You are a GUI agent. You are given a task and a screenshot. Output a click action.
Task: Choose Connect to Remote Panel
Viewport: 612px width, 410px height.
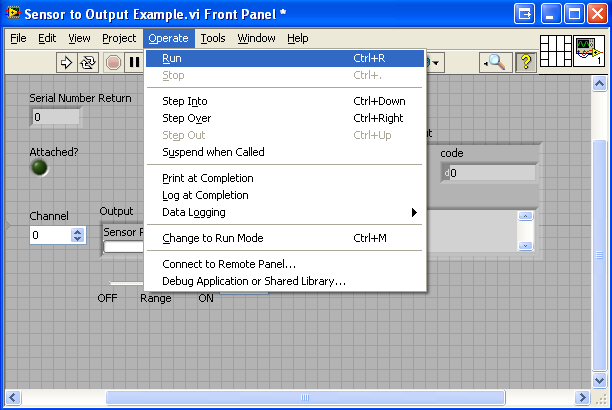coord(284,264)
